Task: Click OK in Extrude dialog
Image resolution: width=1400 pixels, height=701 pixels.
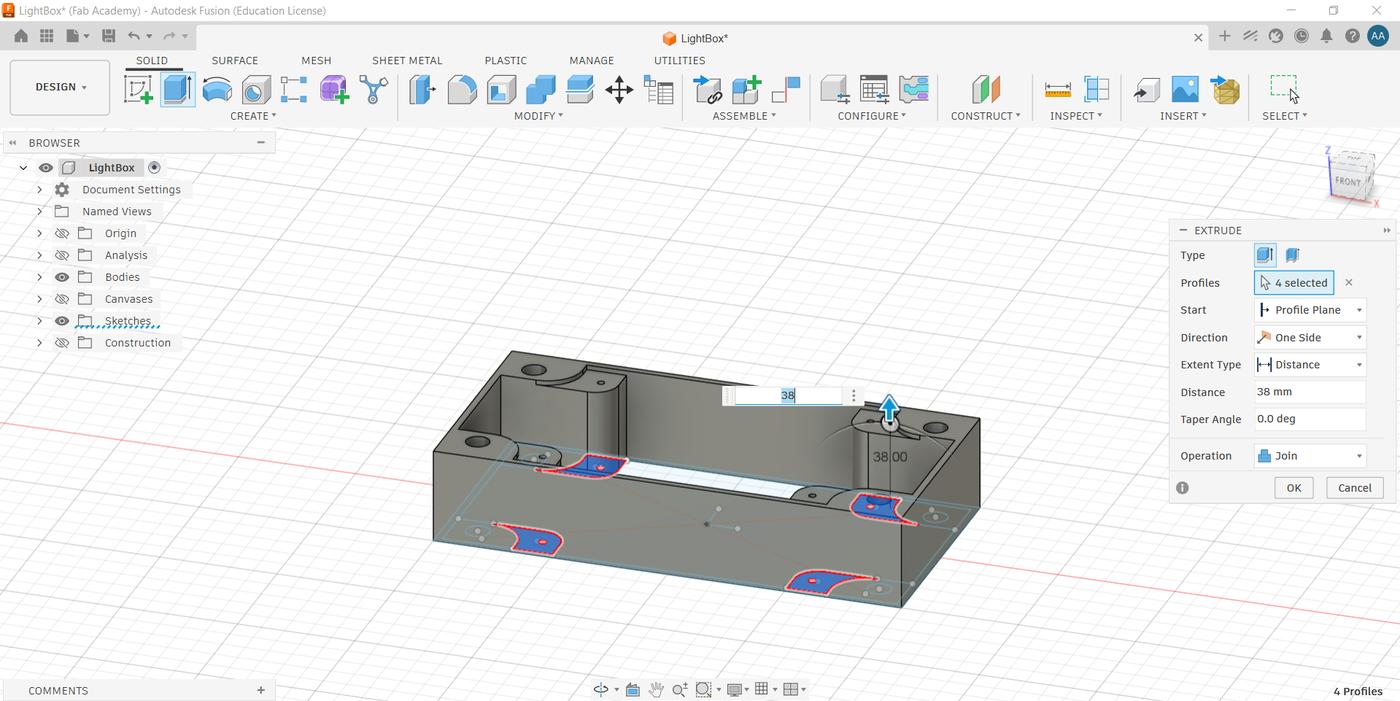Action: coord(1294,488)
